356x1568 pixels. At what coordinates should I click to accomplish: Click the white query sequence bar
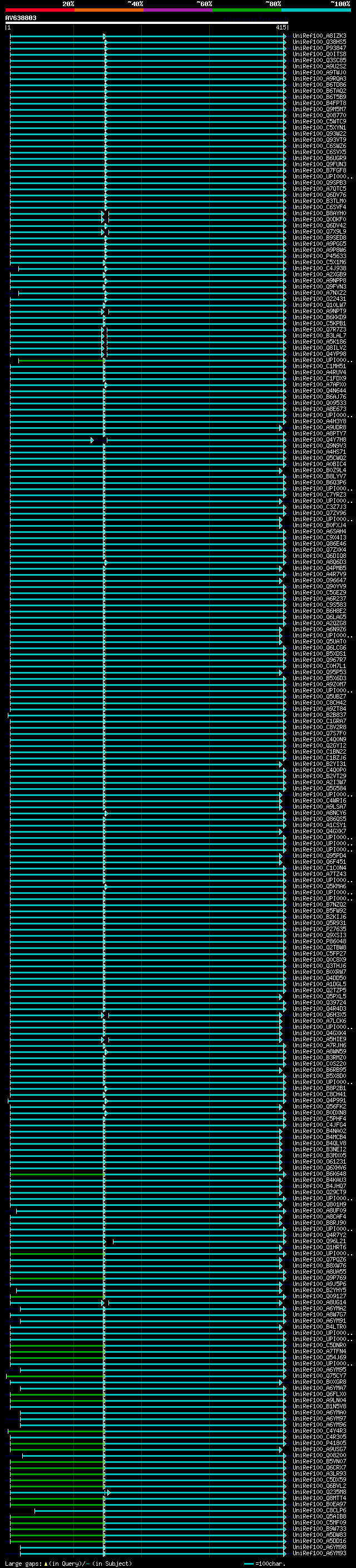pyautogui.click(x=147, y=23)
